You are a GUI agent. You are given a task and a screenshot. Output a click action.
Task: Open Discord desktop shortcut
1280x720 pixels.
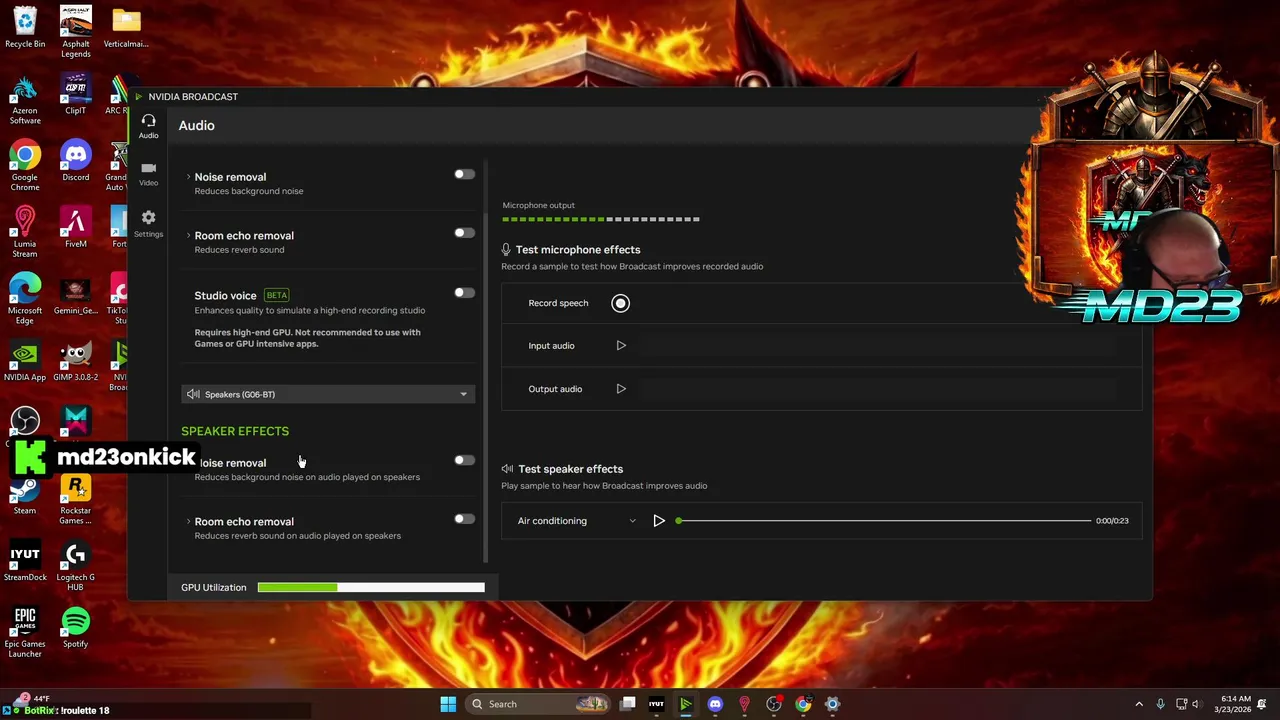click(x=76, y=161)
